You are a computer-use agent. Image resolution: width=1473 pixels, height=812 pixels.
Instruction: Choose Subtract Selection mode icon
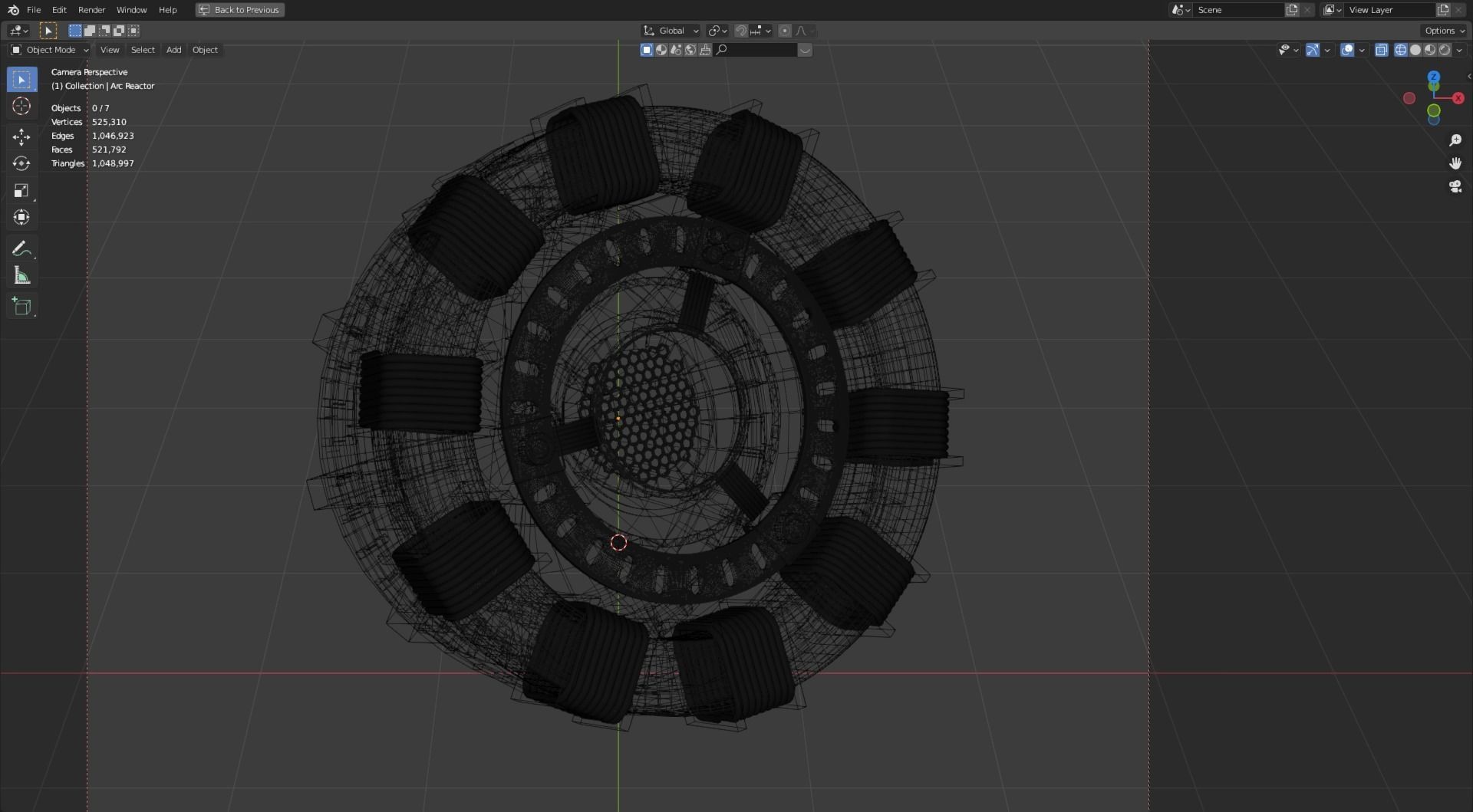pyautogui.click(x=104, y=31)
